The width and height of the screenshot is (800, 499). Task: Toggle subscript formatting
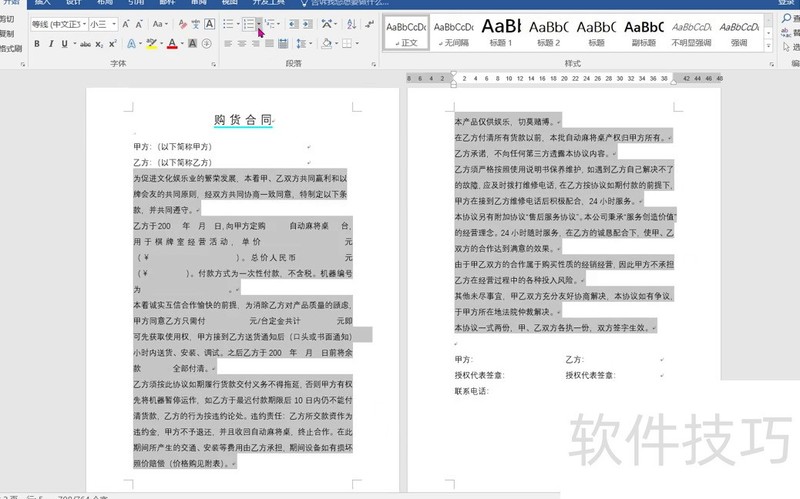(x=99, y=44)
